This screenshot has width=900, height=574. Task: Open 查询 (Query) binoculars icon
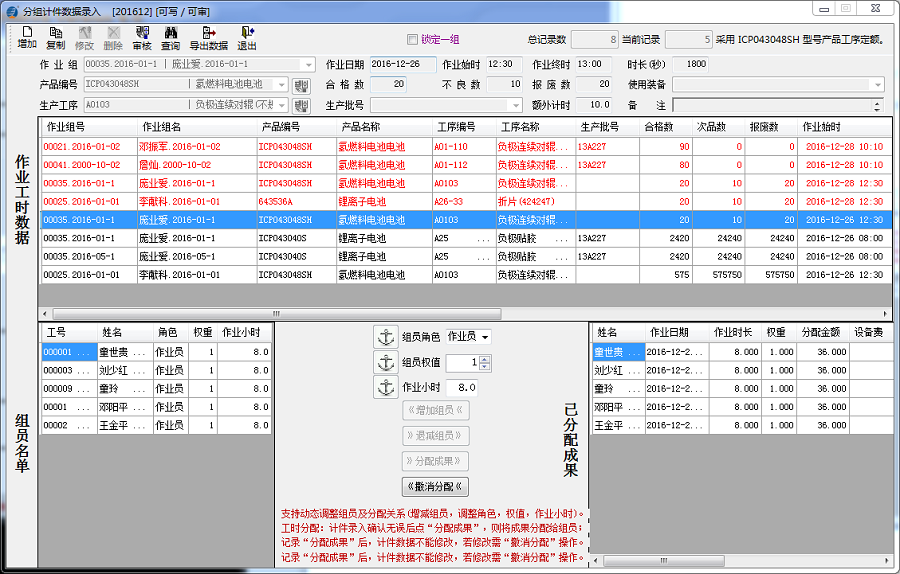pos(171,38)
